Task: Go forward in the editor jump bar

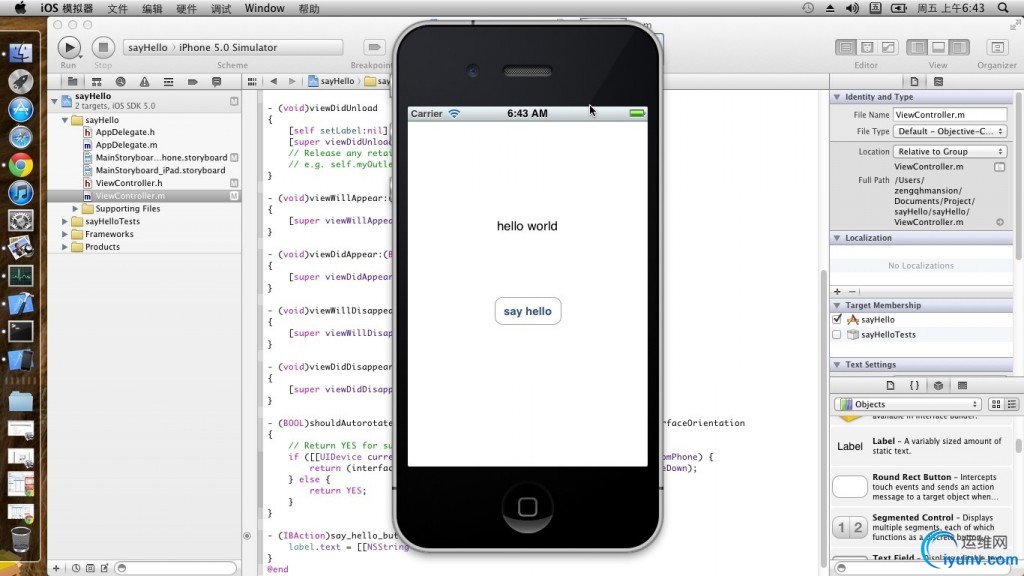Action: point(292,82)
